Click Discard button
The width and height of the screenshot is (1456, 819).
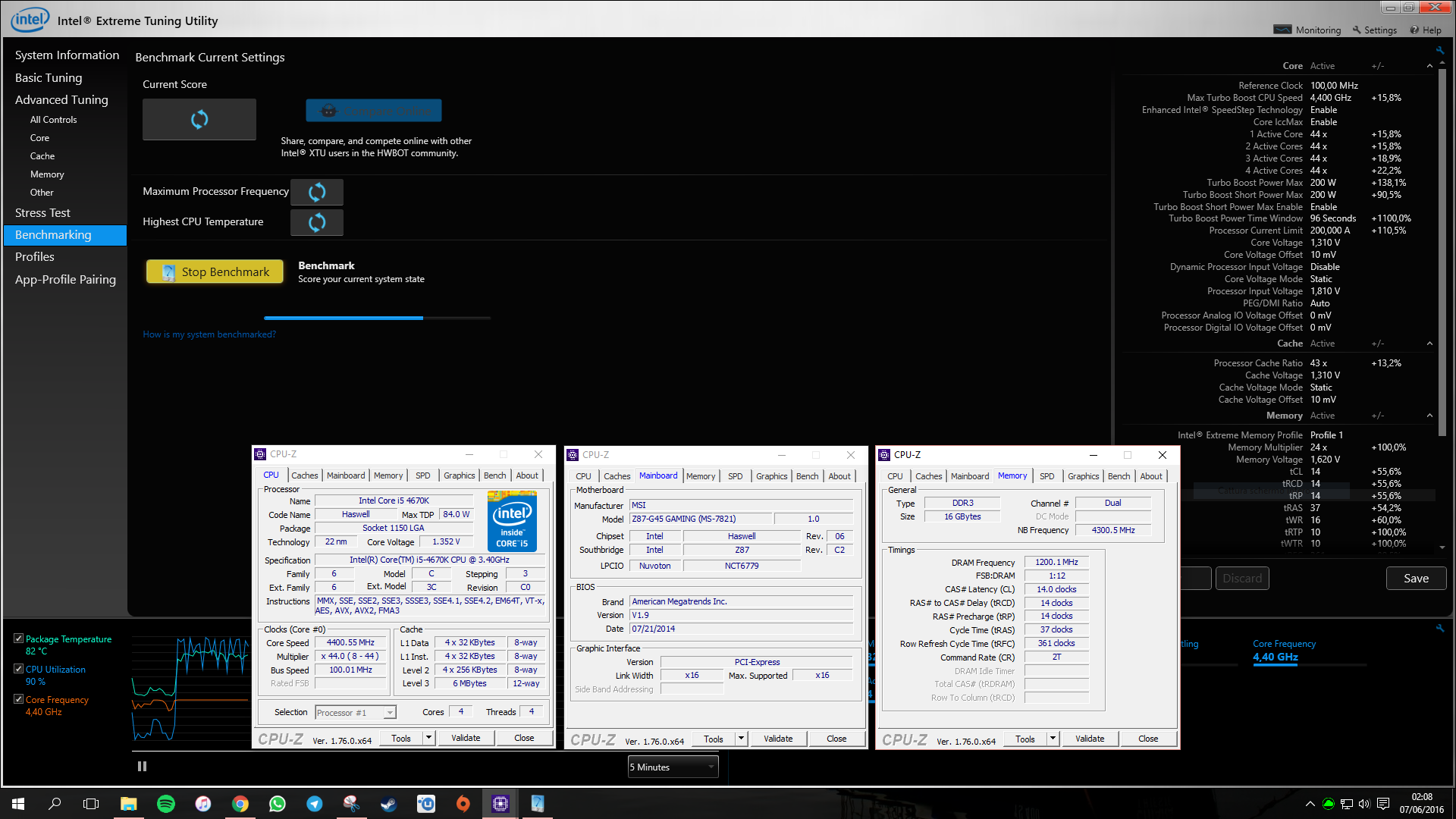(1242, 579)
